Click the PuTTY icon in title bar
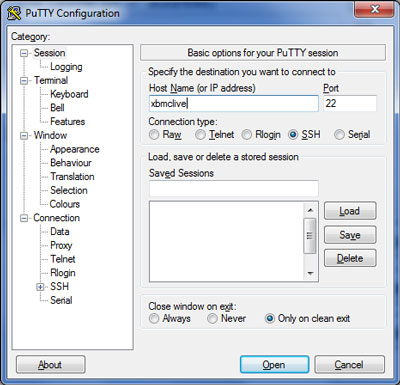This screenshot has height=385, width=400. 14,13
